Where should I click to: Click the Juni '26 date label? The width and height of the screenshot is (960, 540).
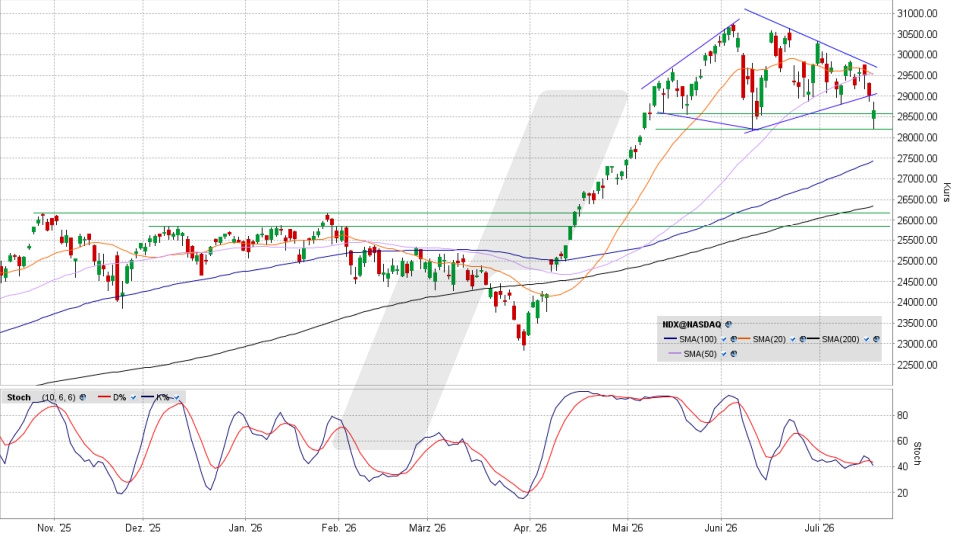point(721,528)
